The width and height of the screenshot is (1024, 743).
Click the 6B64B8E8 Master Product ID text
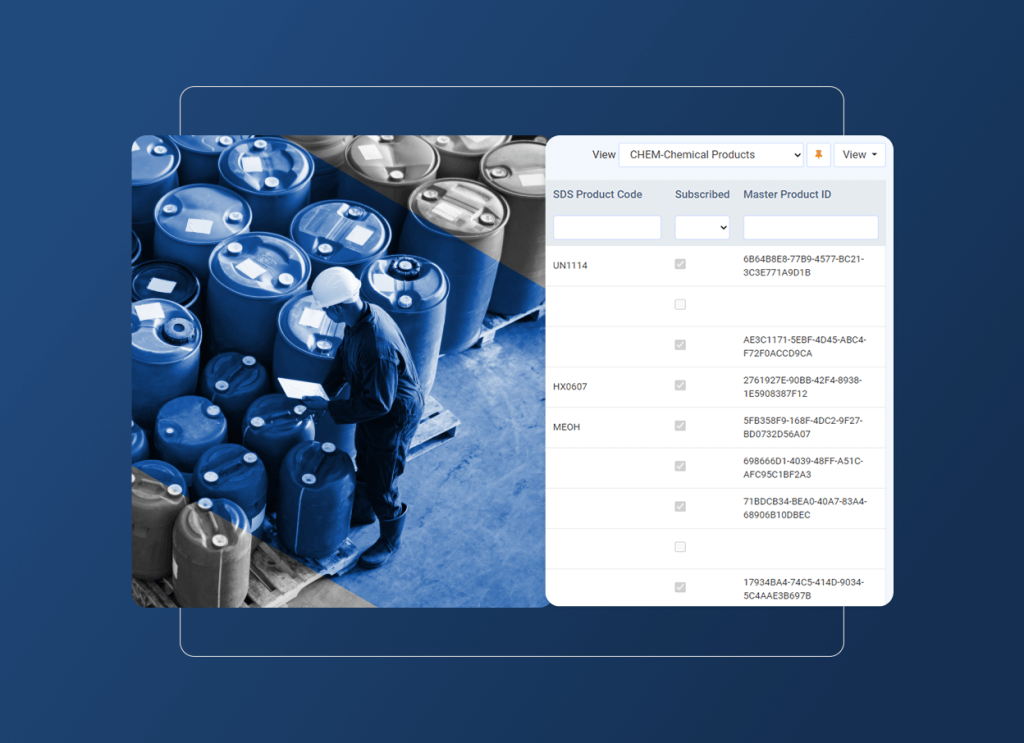[x=809, y=264]
